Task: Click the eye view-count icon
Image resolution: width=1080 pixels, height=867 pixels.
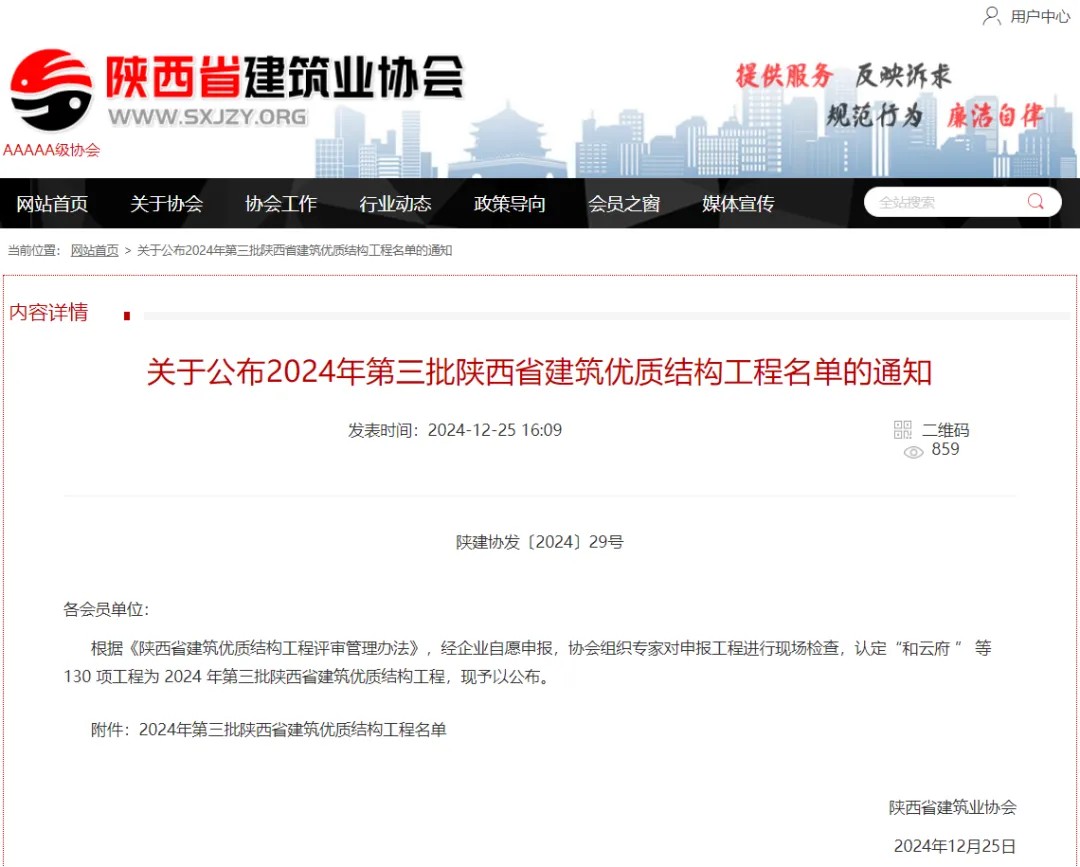Action: point(913,452)
